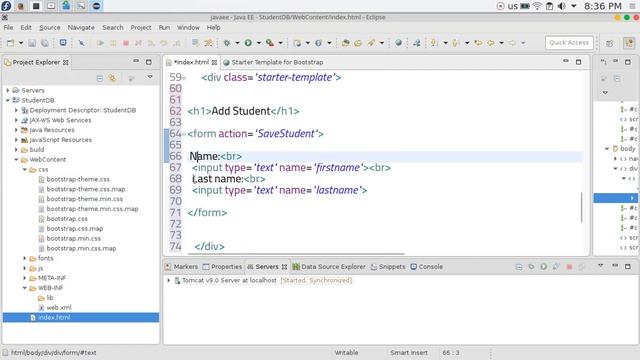Screen dimensions: 640x360
Task: Open the Navigate menu
Action: 81,27
